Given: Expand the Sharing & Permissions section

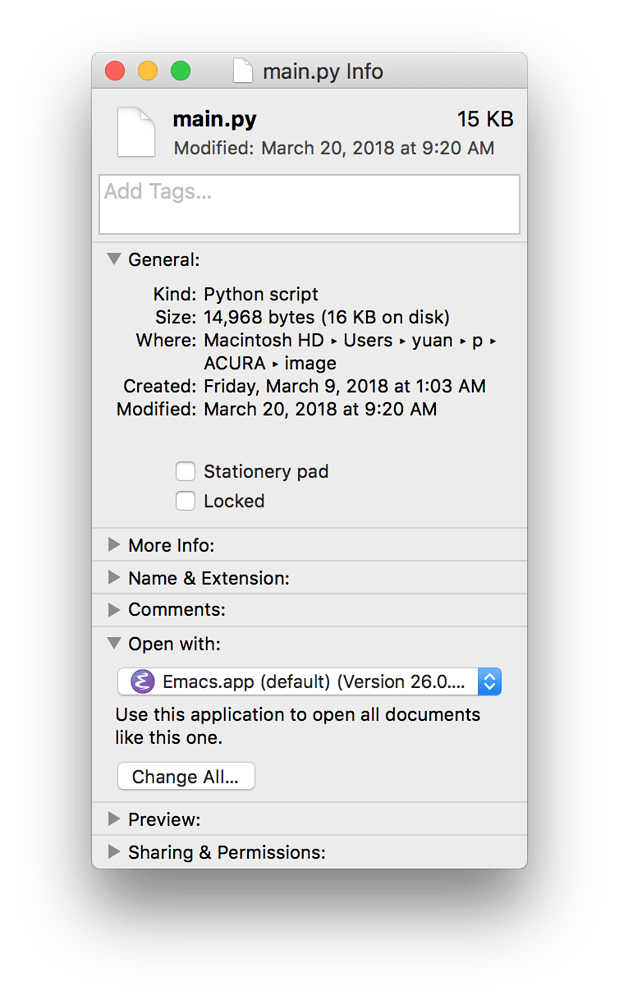Looking at the screenshot, I should (113, 852).
